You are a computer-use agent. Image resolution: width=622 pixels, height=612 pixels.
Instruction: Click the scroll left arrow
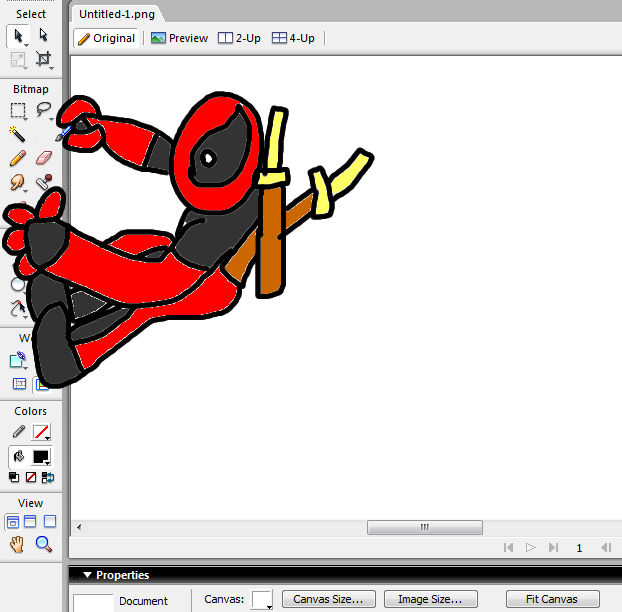pos(79,527)
